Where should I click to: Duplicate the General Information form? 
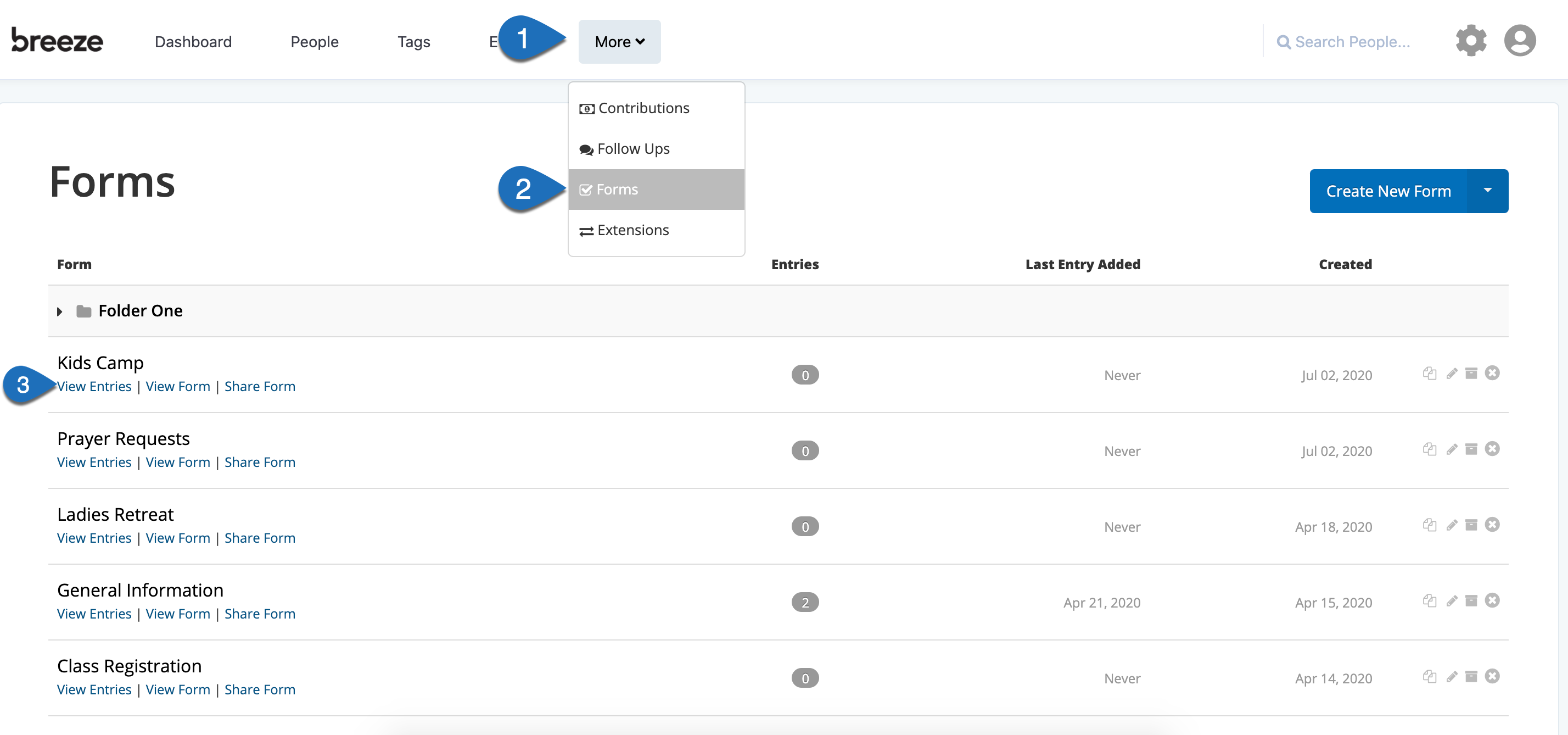(1430, 601)
